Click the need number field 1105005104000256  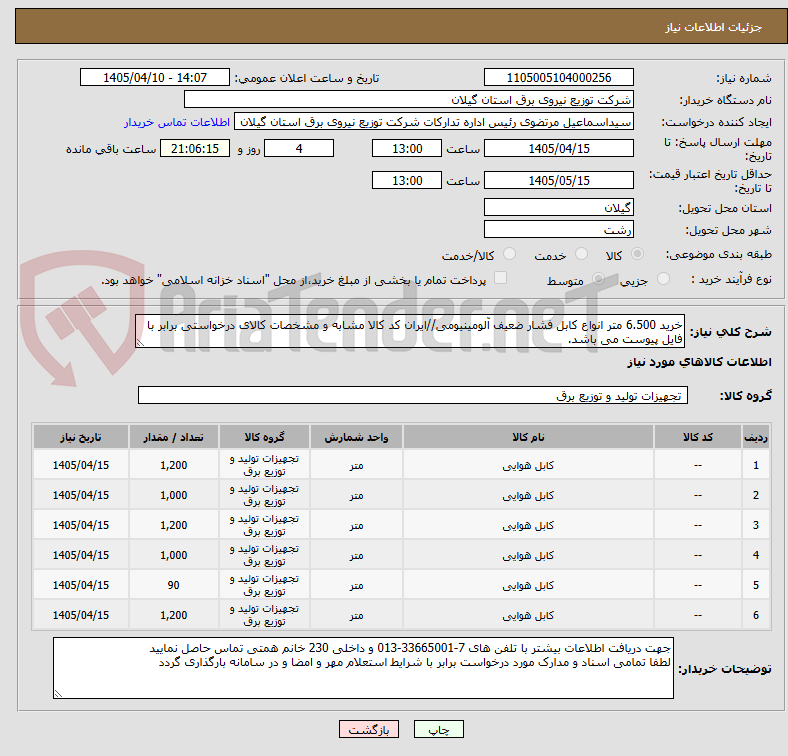pos(558,77)
